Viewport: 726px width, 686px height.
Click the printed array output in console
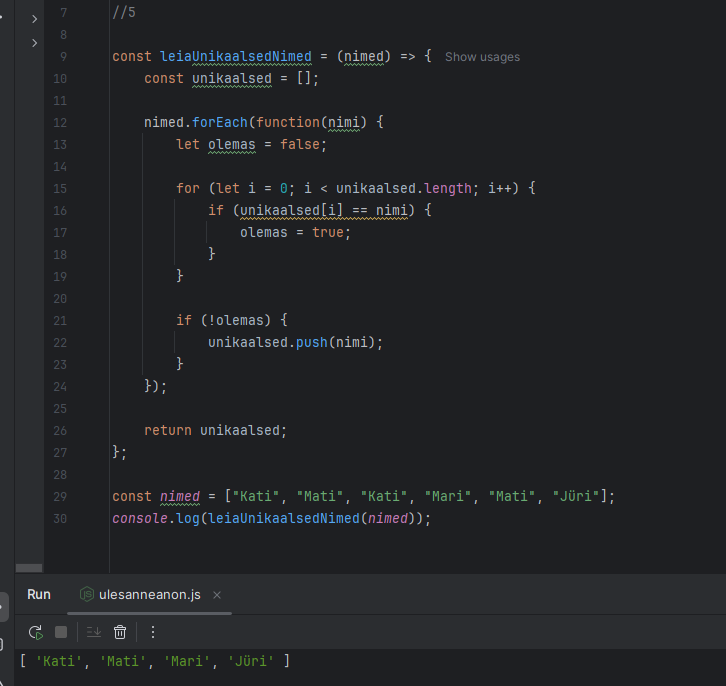154,661
